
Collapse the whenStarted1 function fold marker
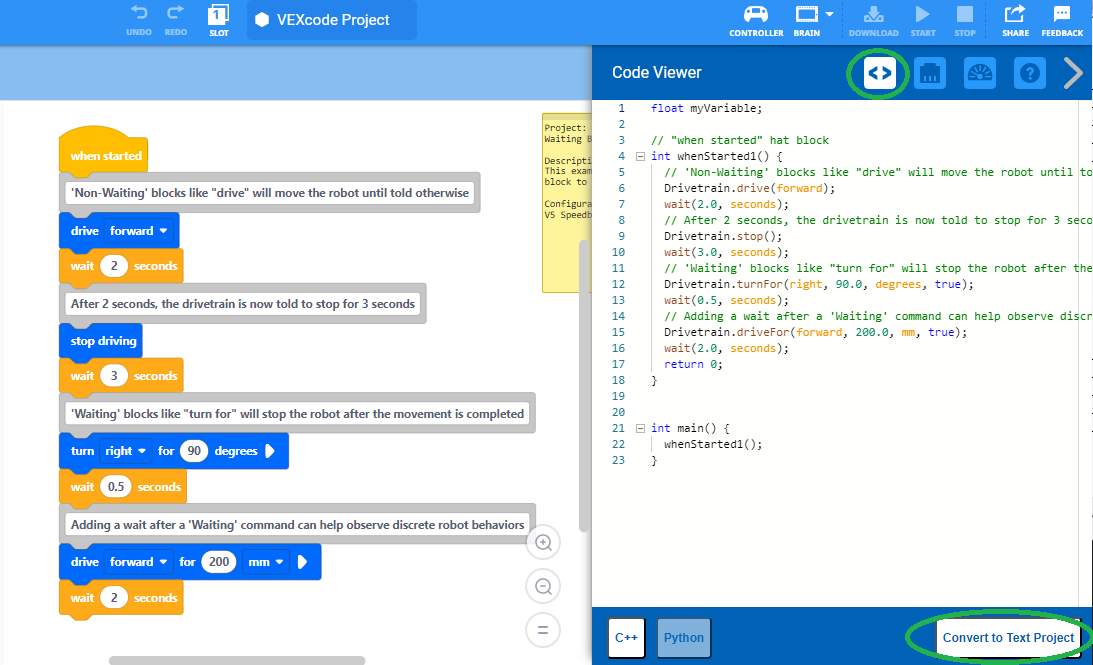(x=641, y=157)
